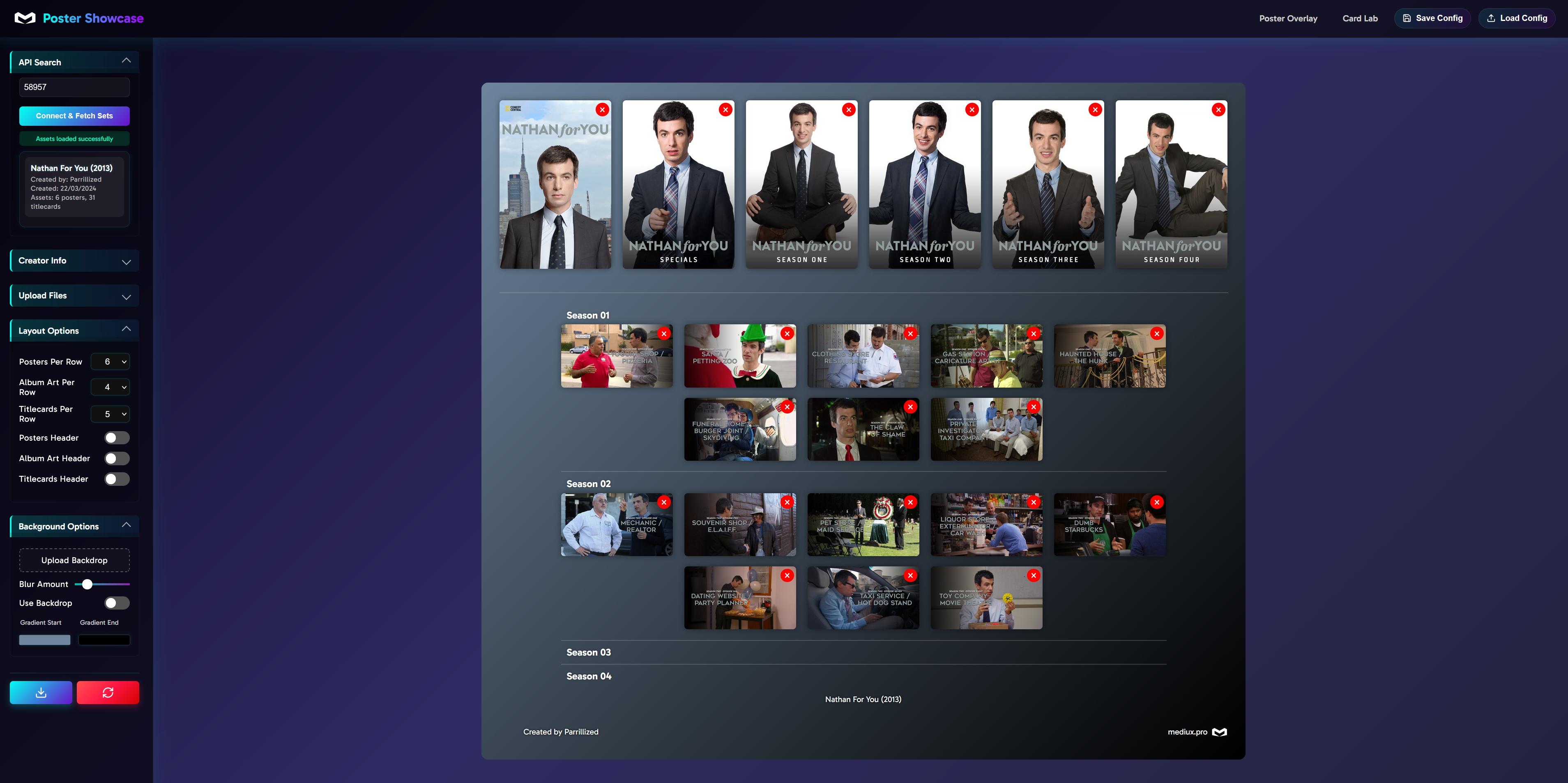Click the red reset refresh icon button
The width and height of the screenshot is (1568, 783).
[x=108, y=692]
